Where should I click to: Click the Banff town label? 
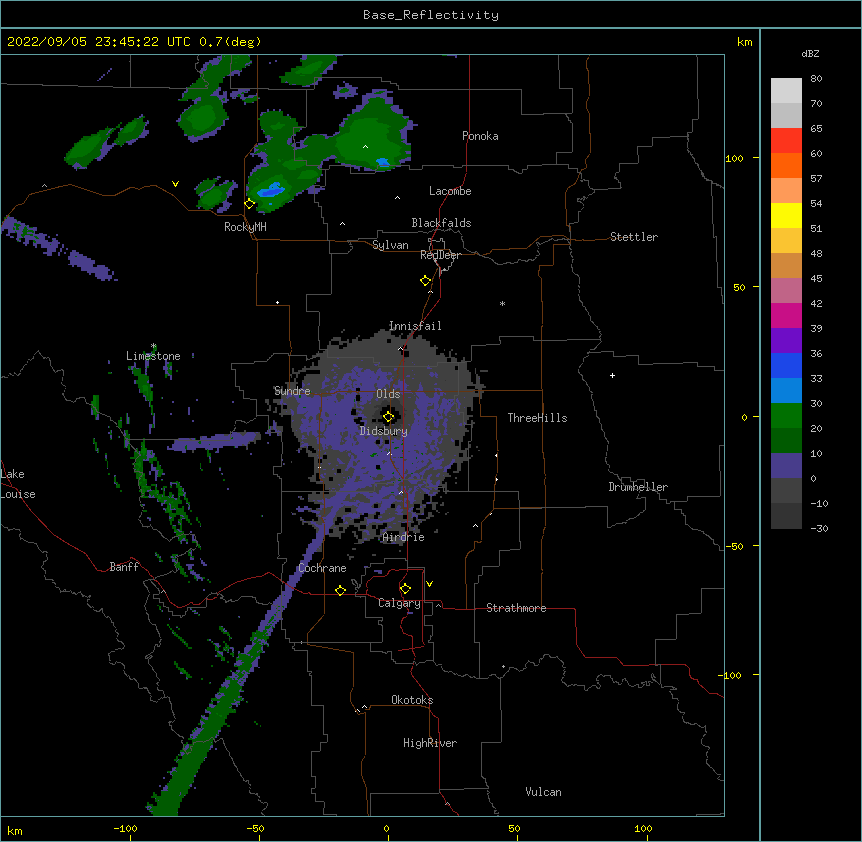tap(124, 567)
